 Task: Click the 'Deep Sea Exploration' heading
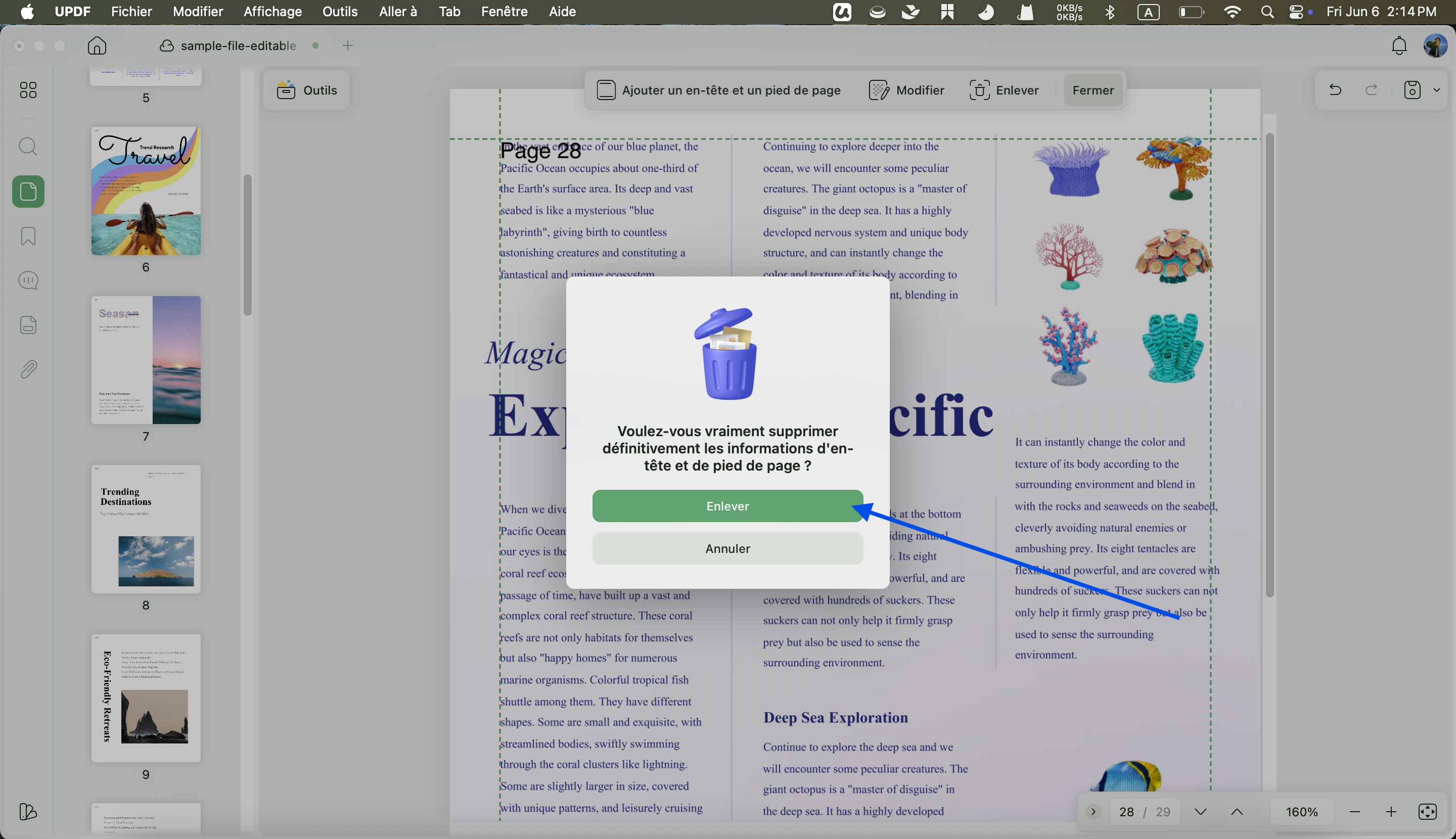pos(835,717)
